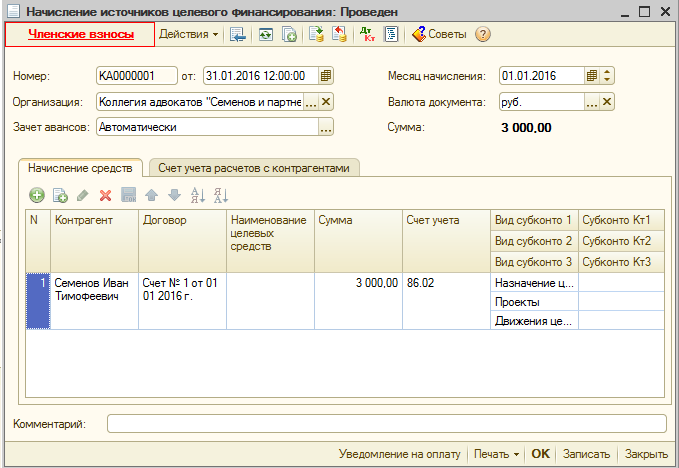Select the Движения це... subconto cell
The image size is (679, 468).
tap(534, 320)
